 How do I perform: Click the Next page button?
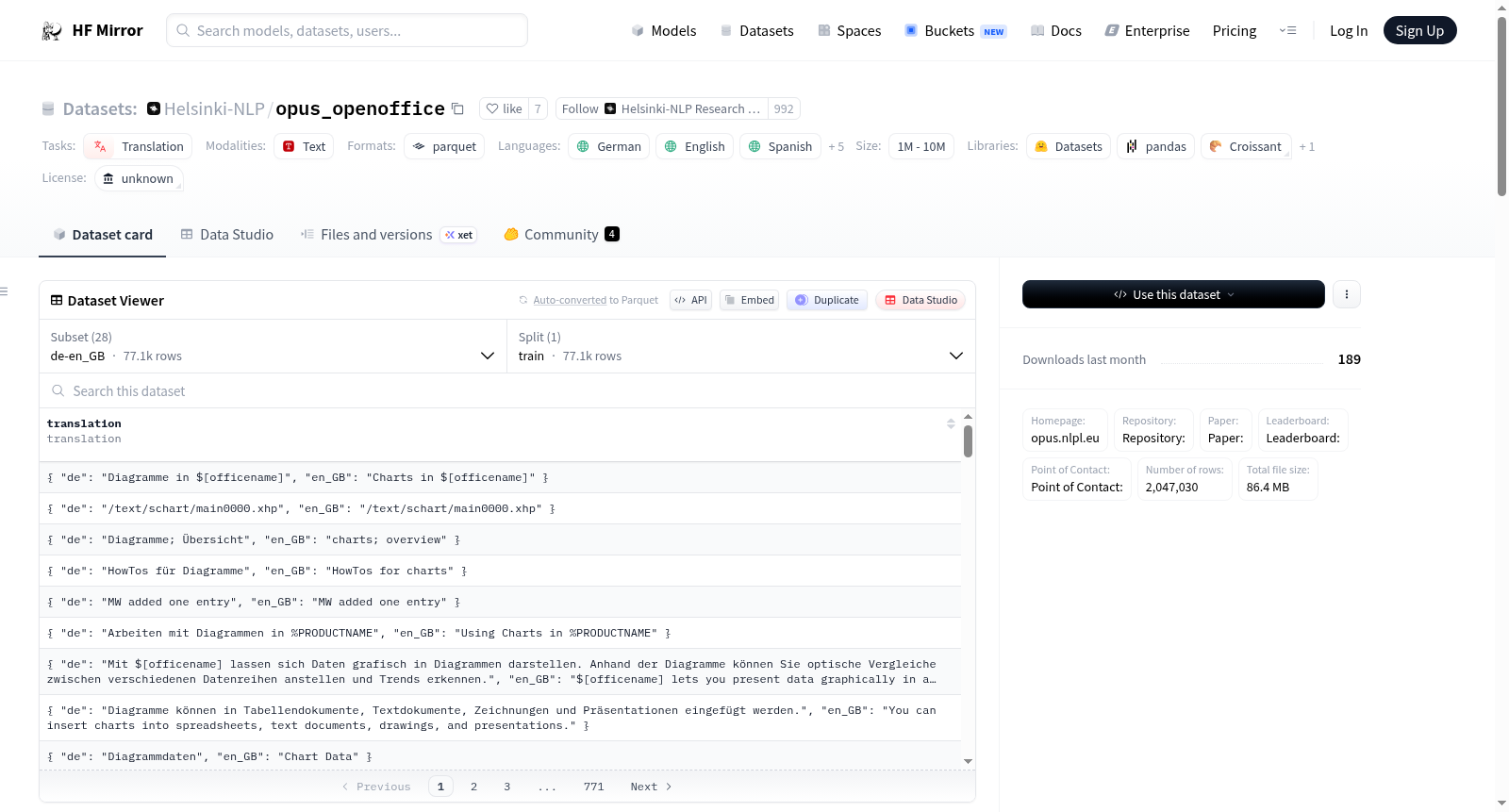tap(651, 787)
